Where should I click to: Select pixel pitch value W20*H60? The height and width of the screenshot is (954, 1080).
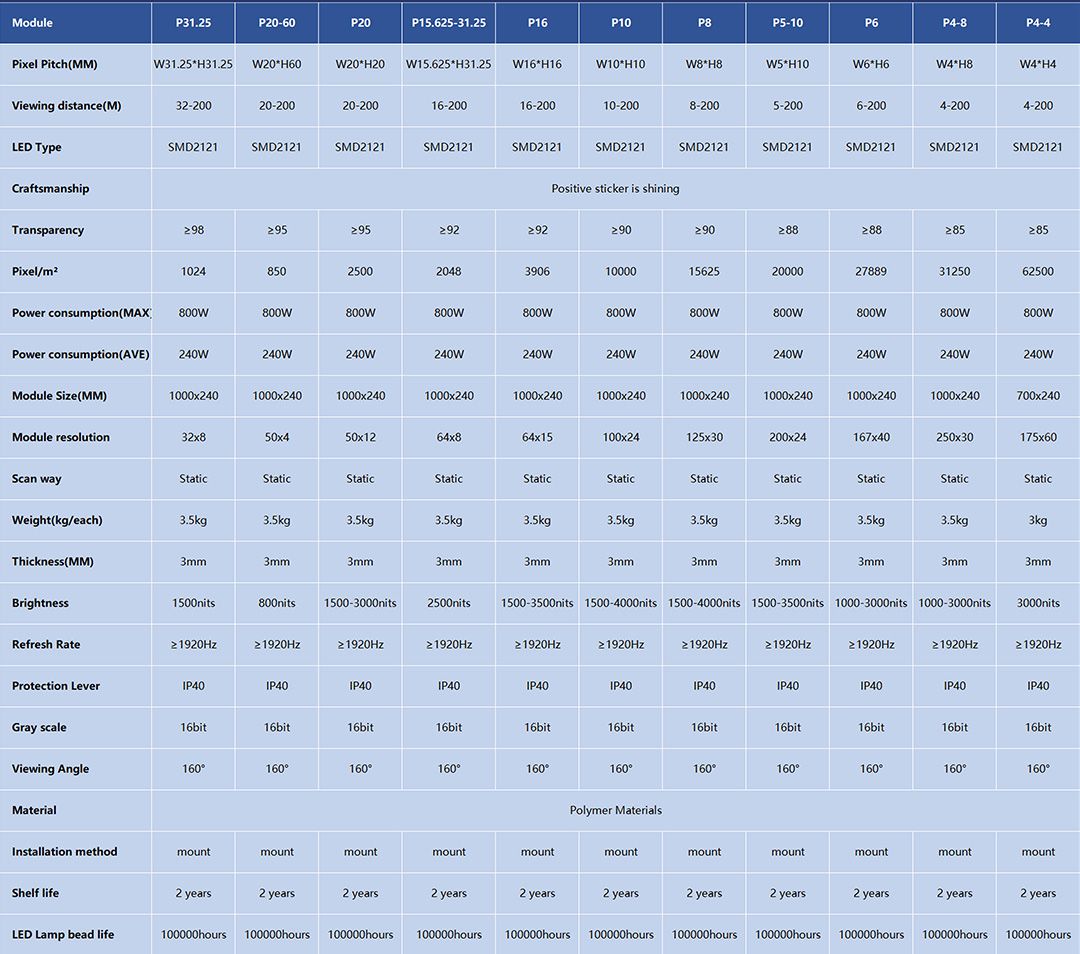click(x=277, y=64)
